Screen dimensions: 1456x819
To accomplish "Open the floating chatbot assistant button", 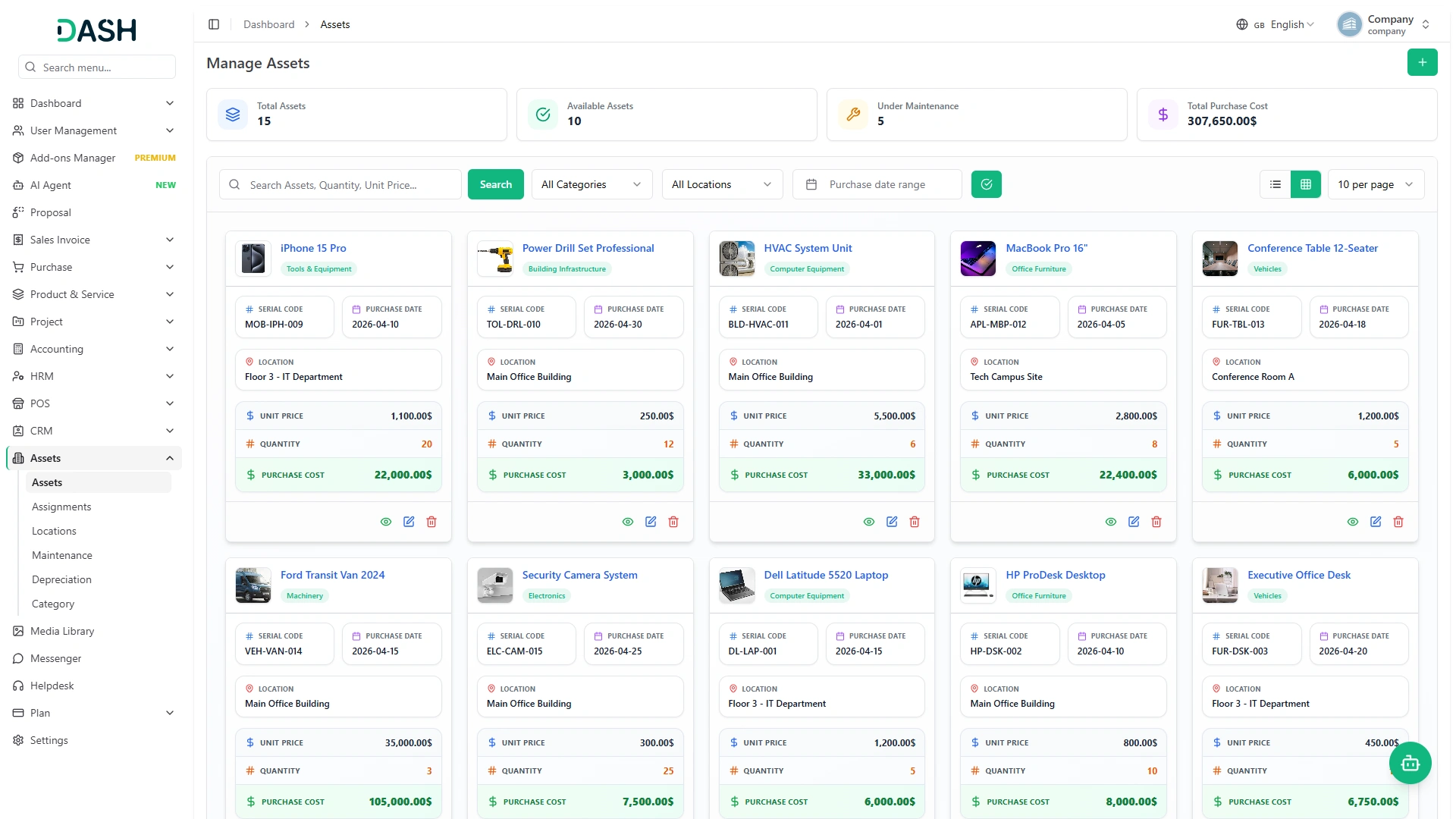I will coord(1410,763).
